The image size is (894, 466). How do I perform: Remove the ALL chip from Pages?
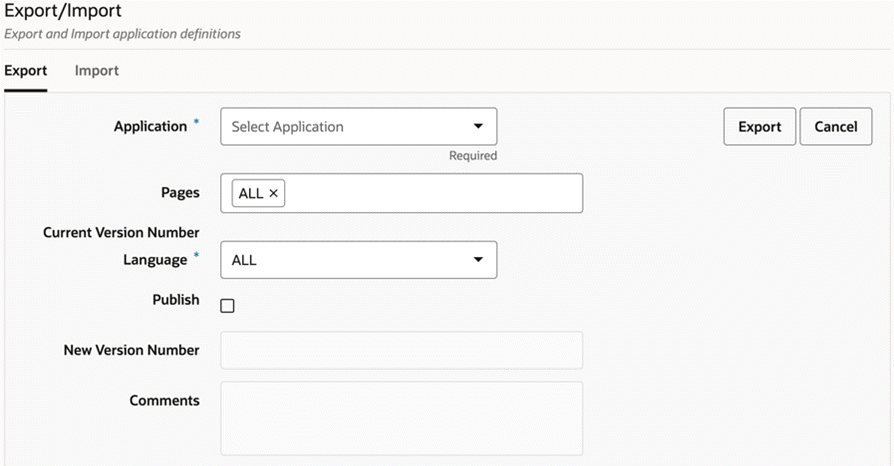274,194
